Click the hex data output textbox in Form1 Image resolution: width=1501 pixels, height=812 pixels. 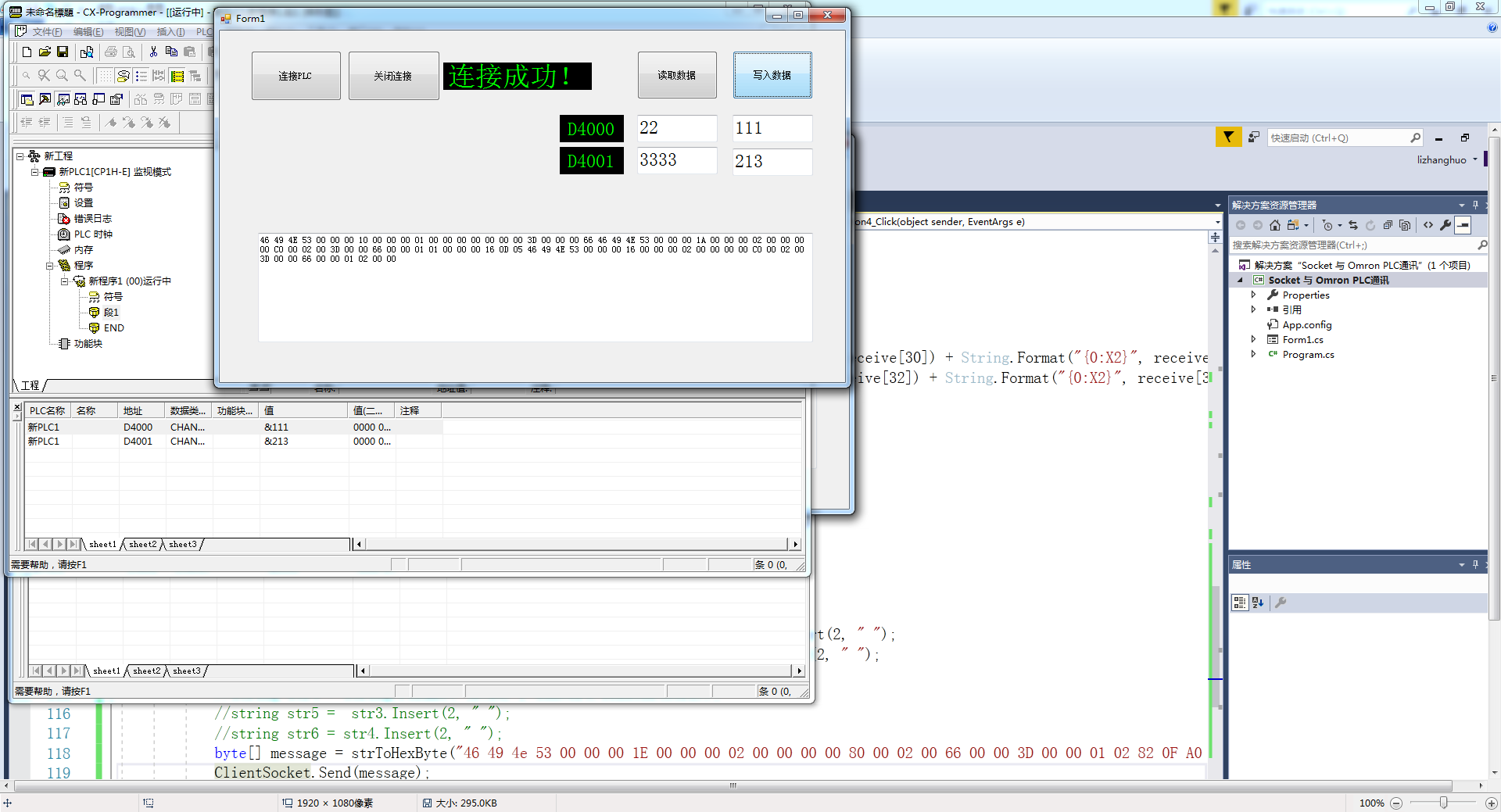536,287
